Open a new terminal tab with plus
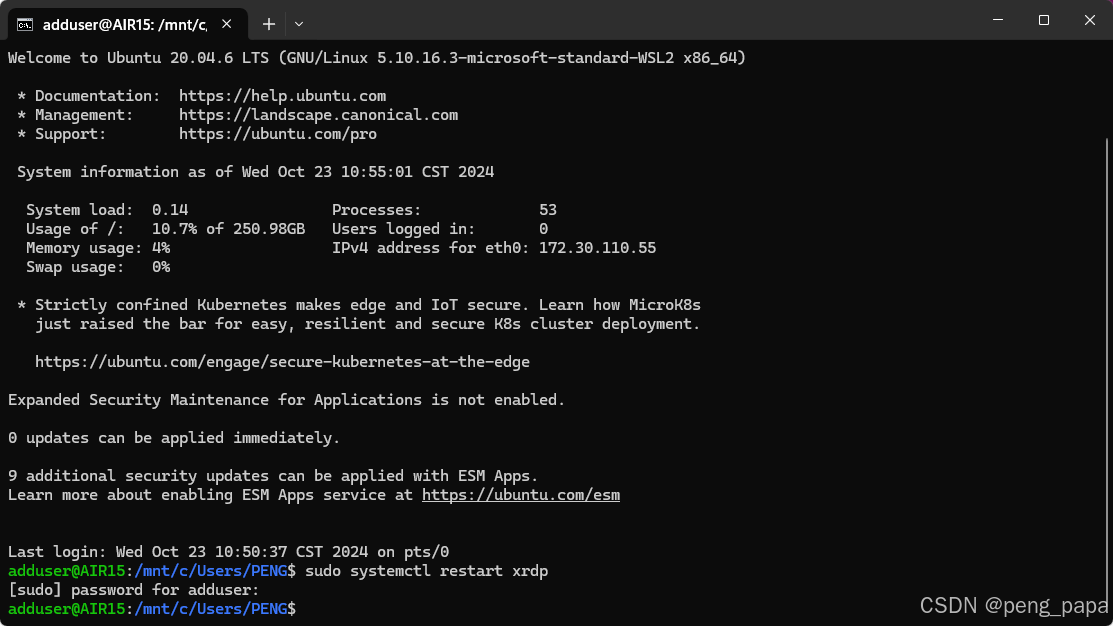The height and width of the screenshot is (626, 1113). click(268, 24)
